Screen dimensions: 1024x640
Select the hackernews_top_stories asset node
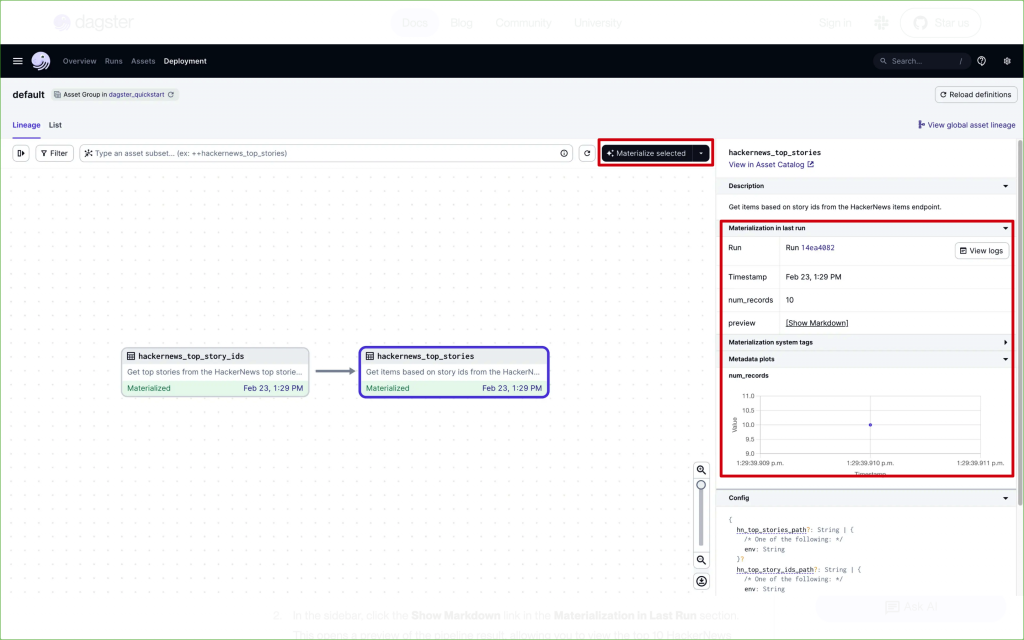pos(454,372)
